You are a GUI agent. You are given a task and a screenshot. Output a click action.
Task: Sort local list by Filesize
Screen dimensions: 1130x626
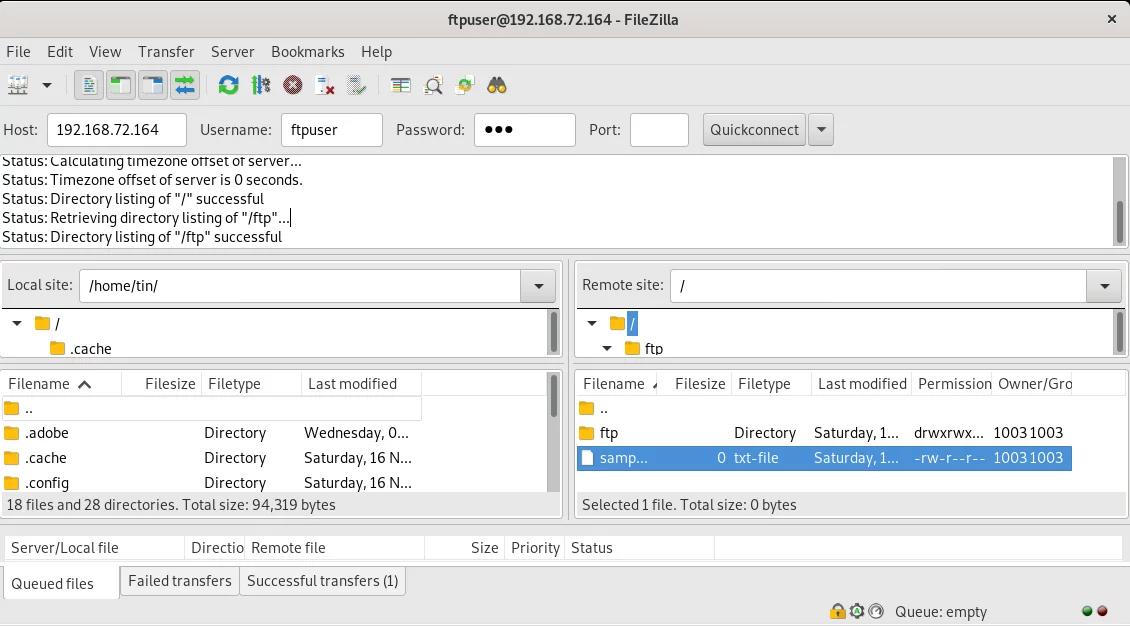tap(162, 384)
